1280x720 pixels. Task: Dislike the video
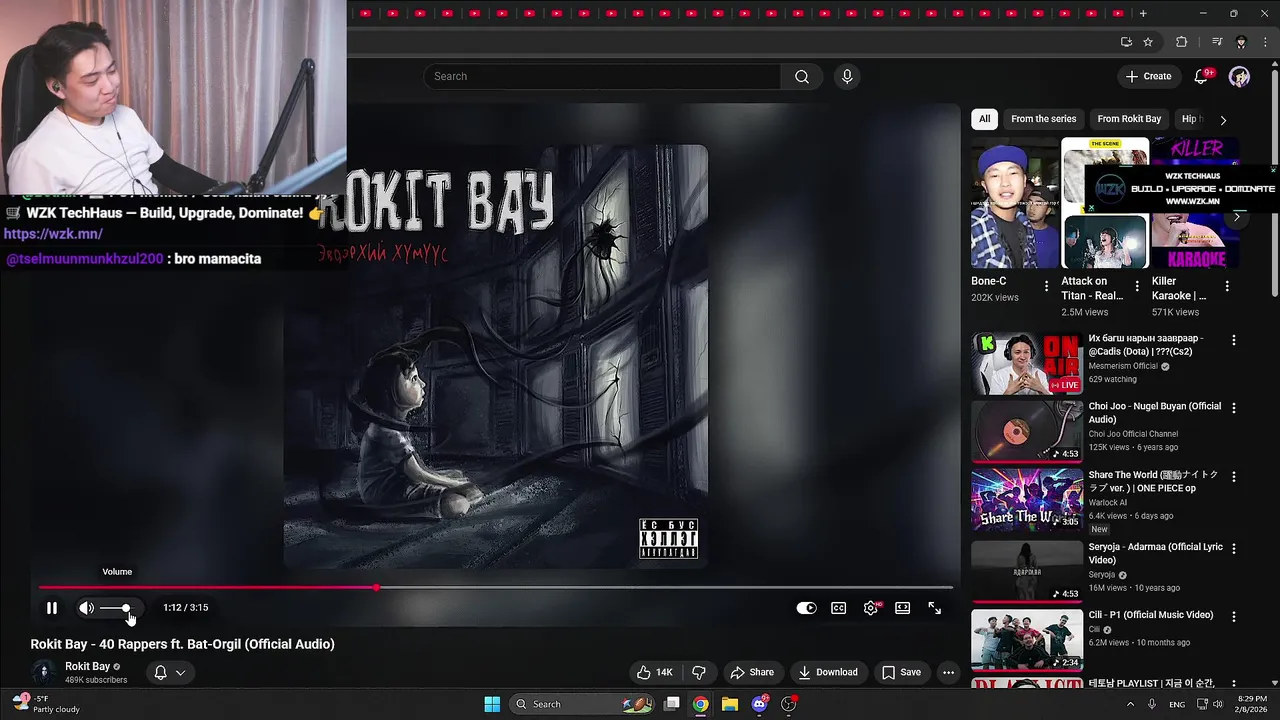(700, 672)
